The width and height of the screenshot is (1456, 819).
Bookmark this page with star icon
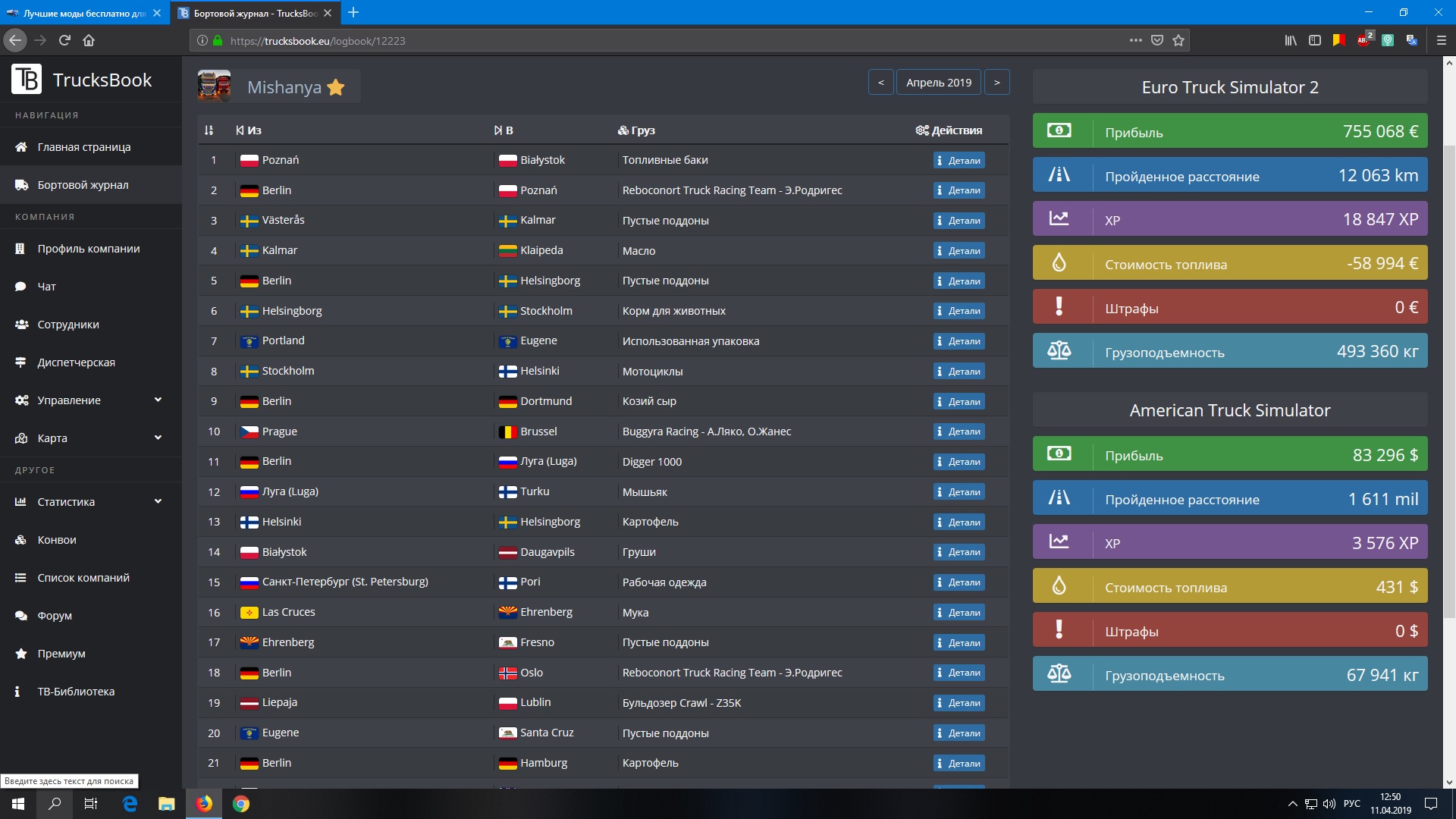point(1178,40)
